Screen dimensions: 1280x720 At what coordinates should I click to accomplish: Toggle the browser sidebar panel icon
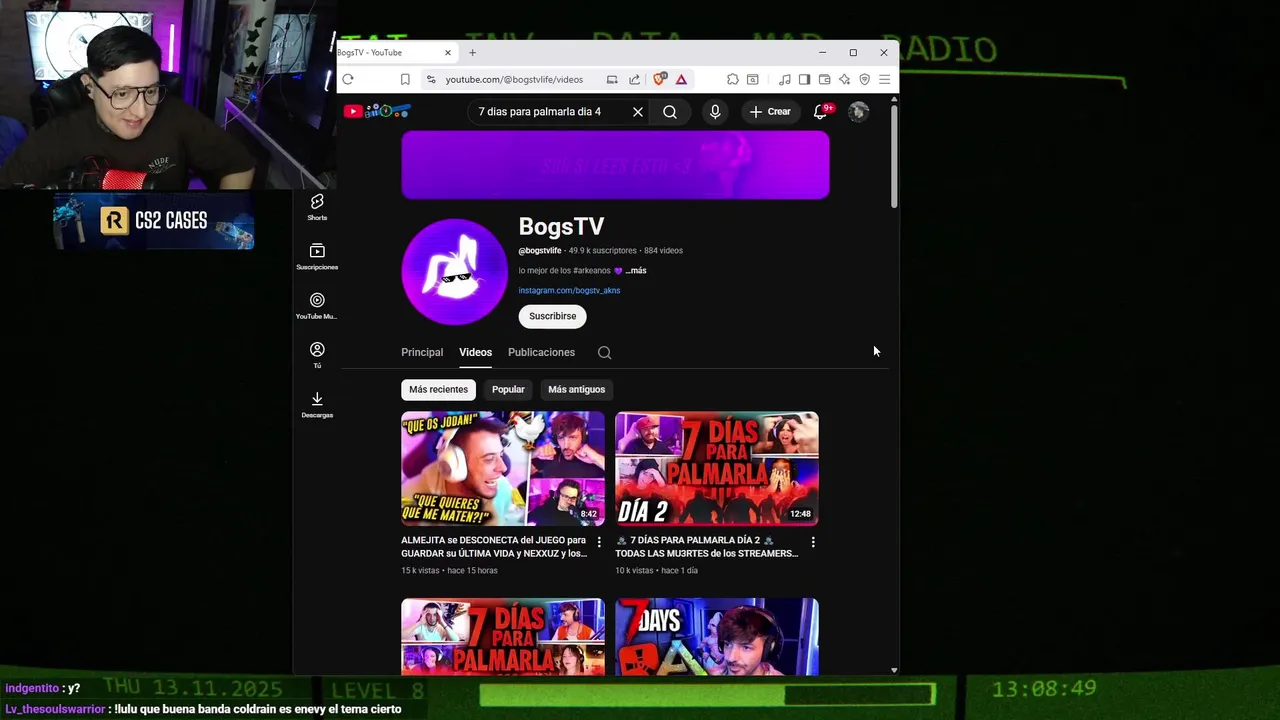click(x=804, y=80)
